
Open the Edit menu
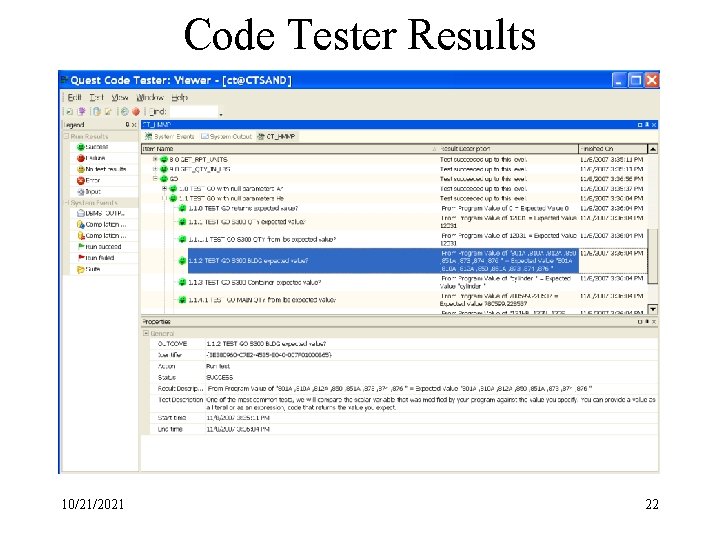point(74,97)
